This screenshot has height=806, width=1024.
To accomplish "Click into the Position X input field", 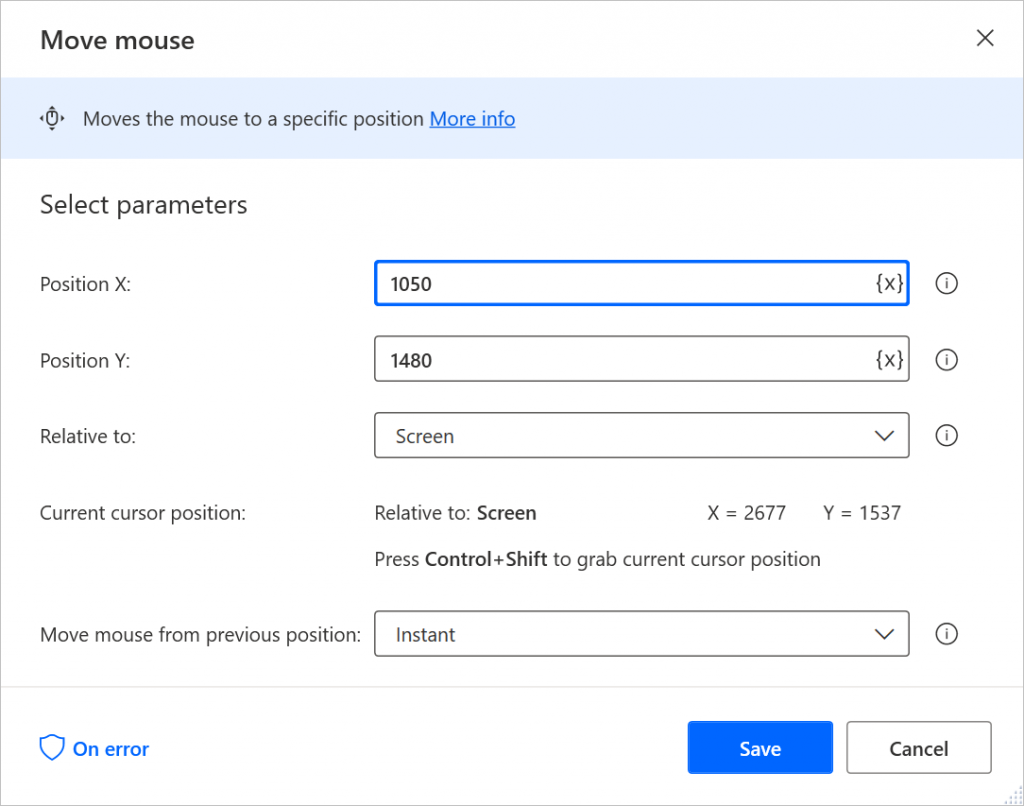I will click(x=620, y=284).
